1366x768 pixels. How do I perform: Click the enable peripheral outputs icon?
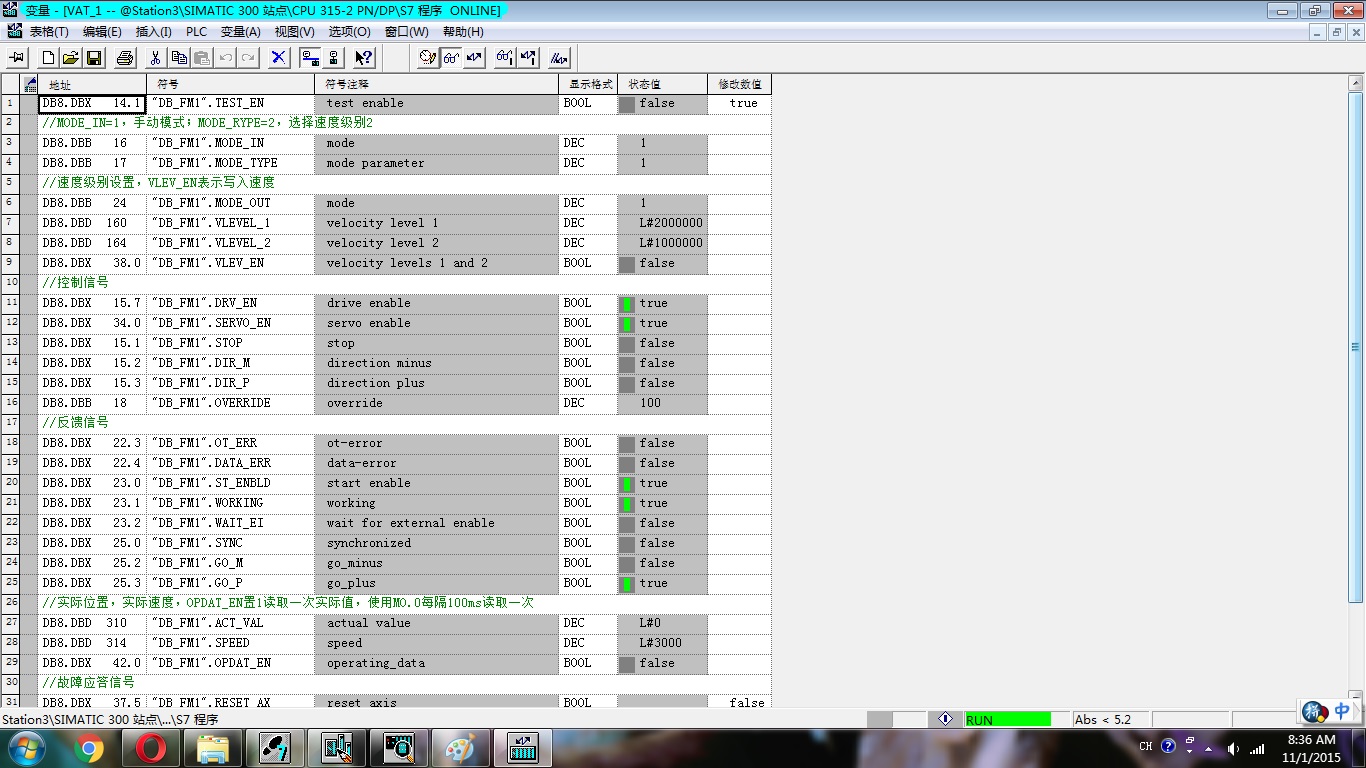coord(559,58)
